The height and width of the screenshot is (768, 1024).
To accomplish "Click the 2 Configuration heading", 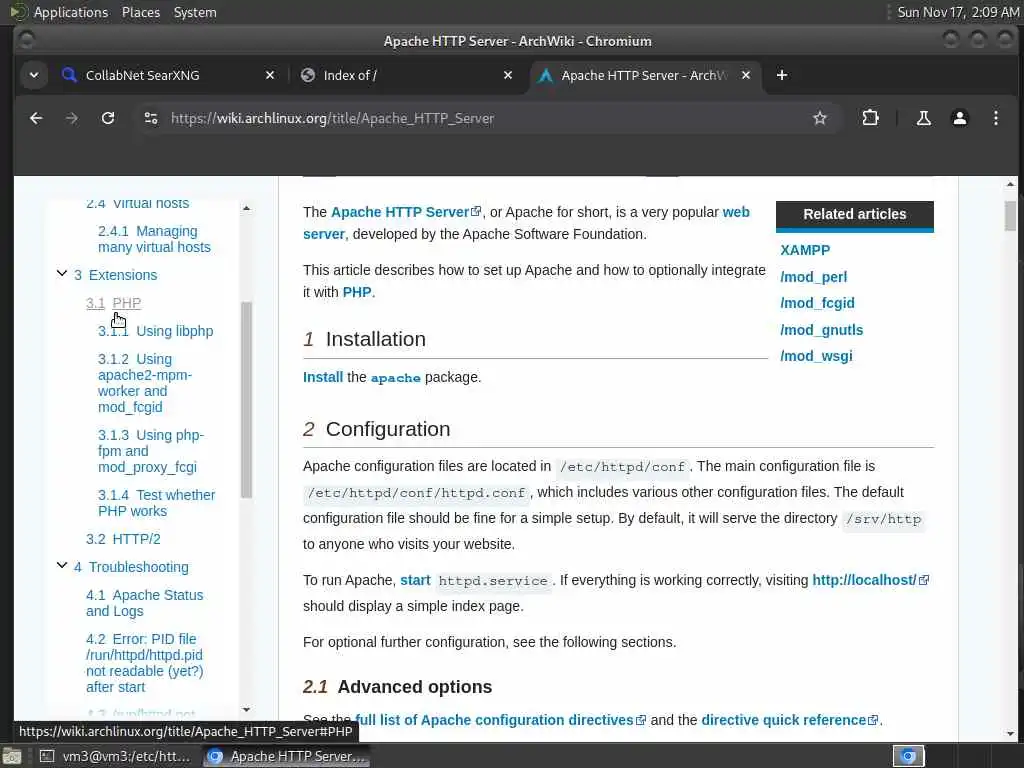I will [377, 429].
